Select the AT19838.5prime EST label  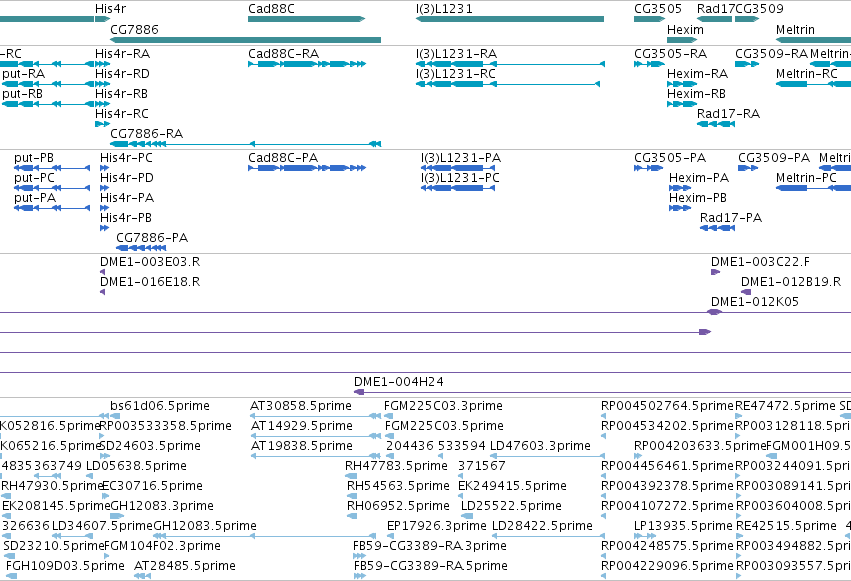pyautogui.click(x=302, y=446)
